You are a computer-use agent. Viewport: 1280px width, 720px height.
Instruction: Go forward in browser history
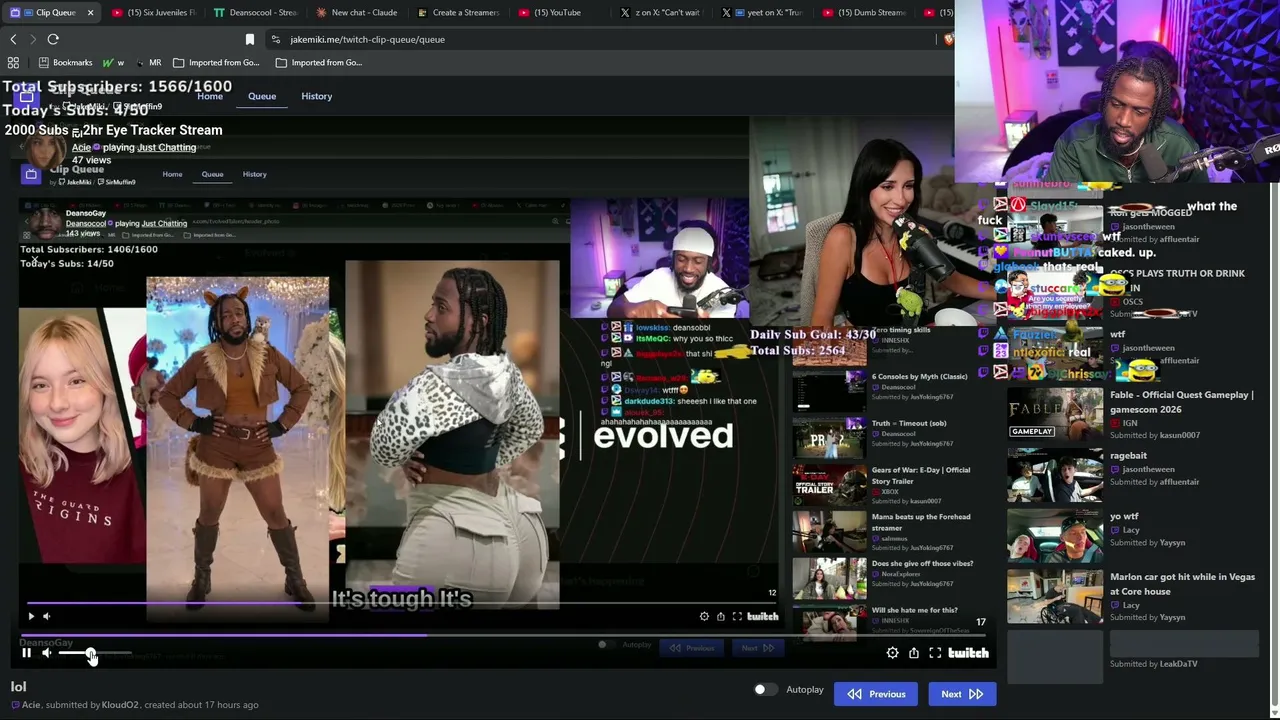coord(32,39)
